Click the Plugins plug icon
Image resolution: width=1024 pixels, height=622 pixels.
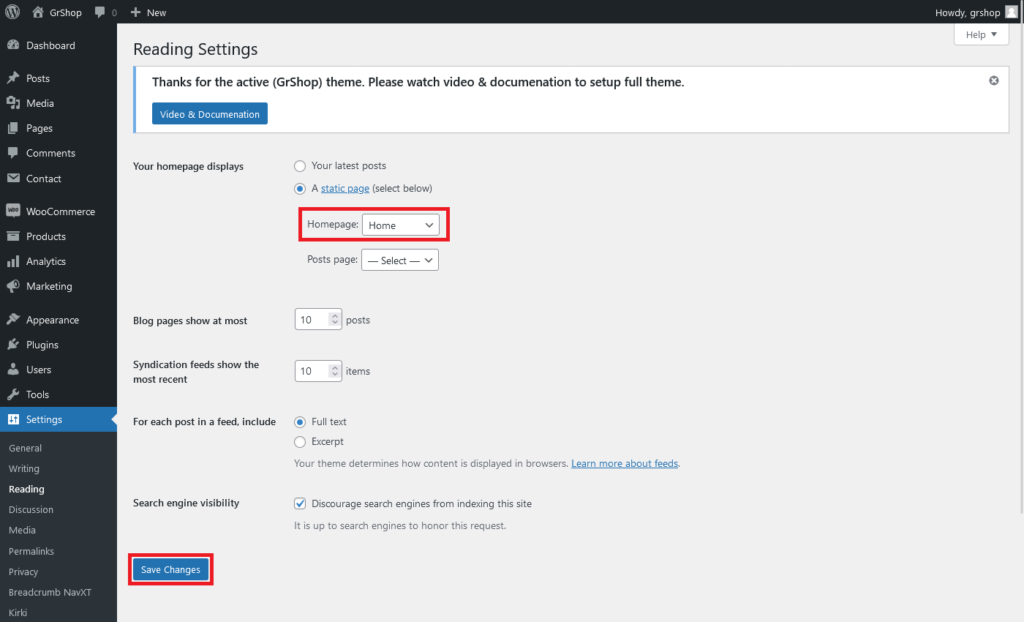coord(13,345)
